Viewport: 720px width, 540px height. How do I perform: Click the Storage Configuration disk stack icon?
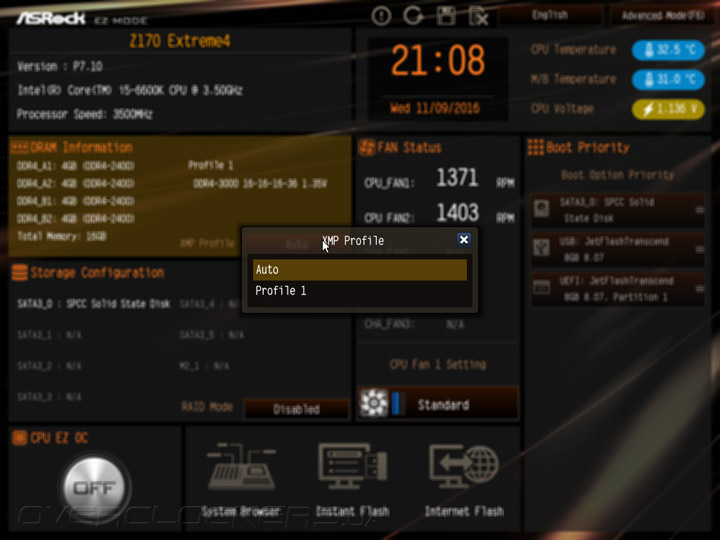(19, 272)
